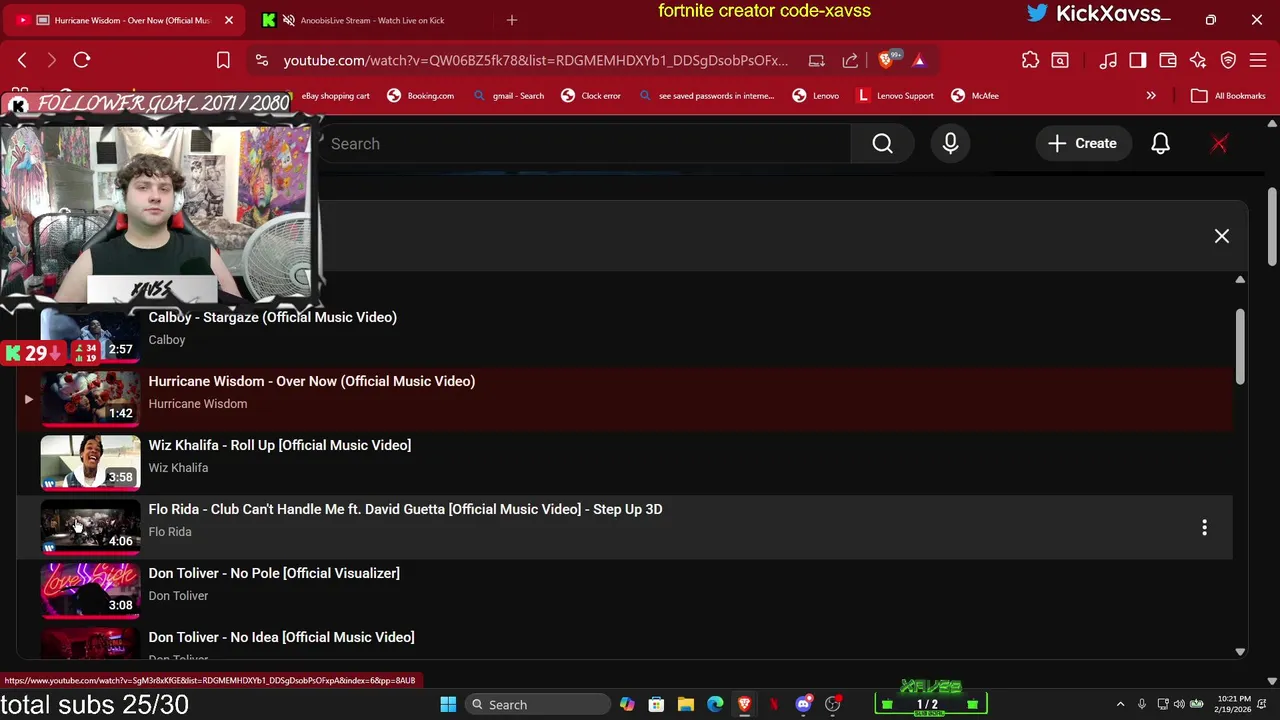Open the McAfee bookmark

point(975,96)
